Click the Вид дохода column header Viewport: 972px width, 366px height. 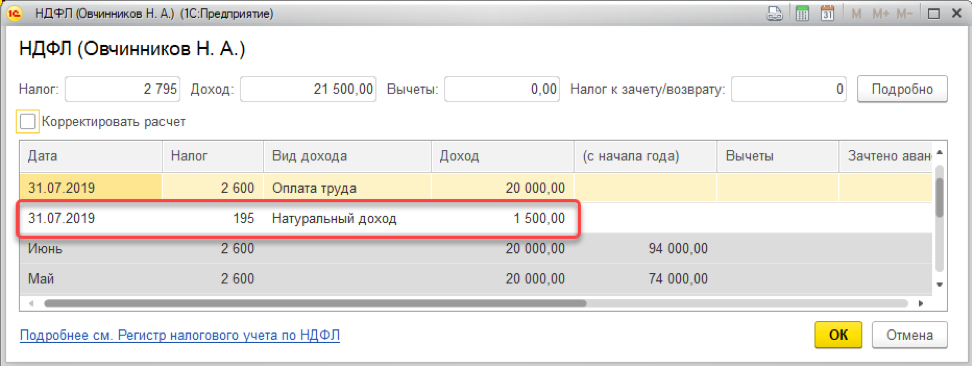(348, 156)
